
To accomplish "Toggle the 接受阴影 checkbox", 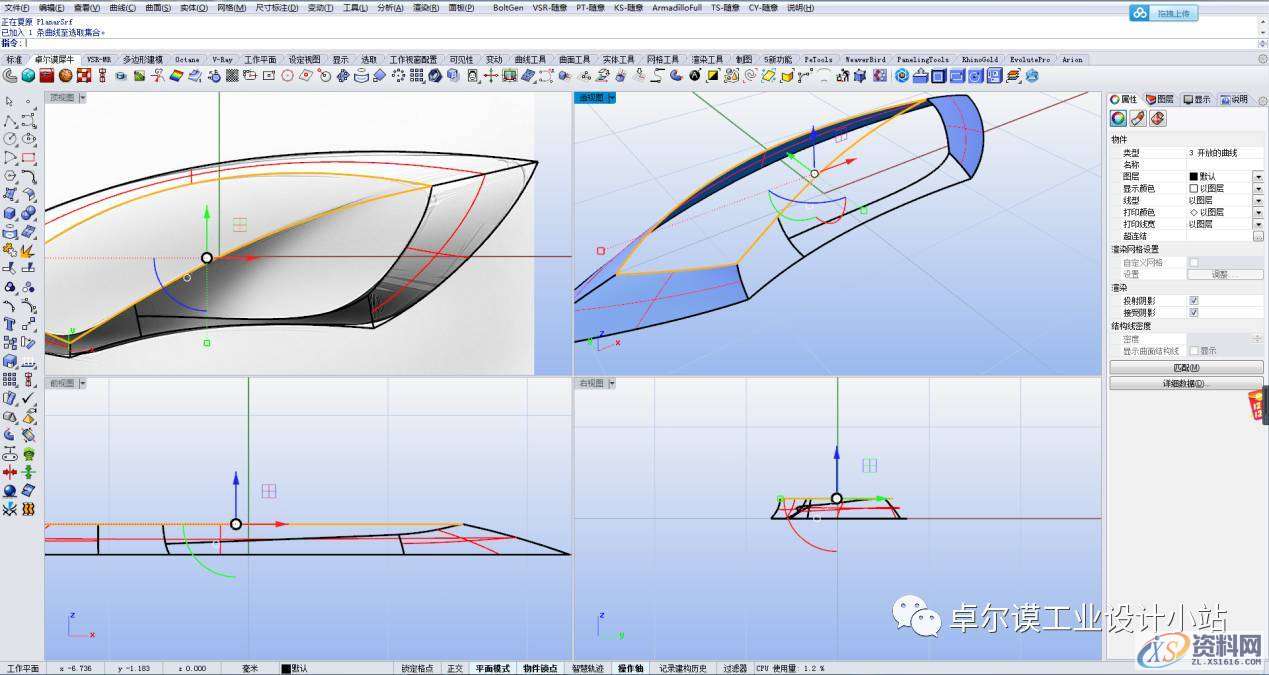I will point(1193,312).
